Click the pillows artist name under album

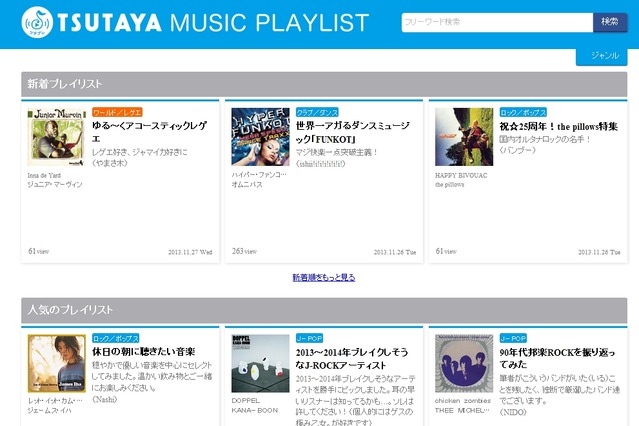click(450, 184)
